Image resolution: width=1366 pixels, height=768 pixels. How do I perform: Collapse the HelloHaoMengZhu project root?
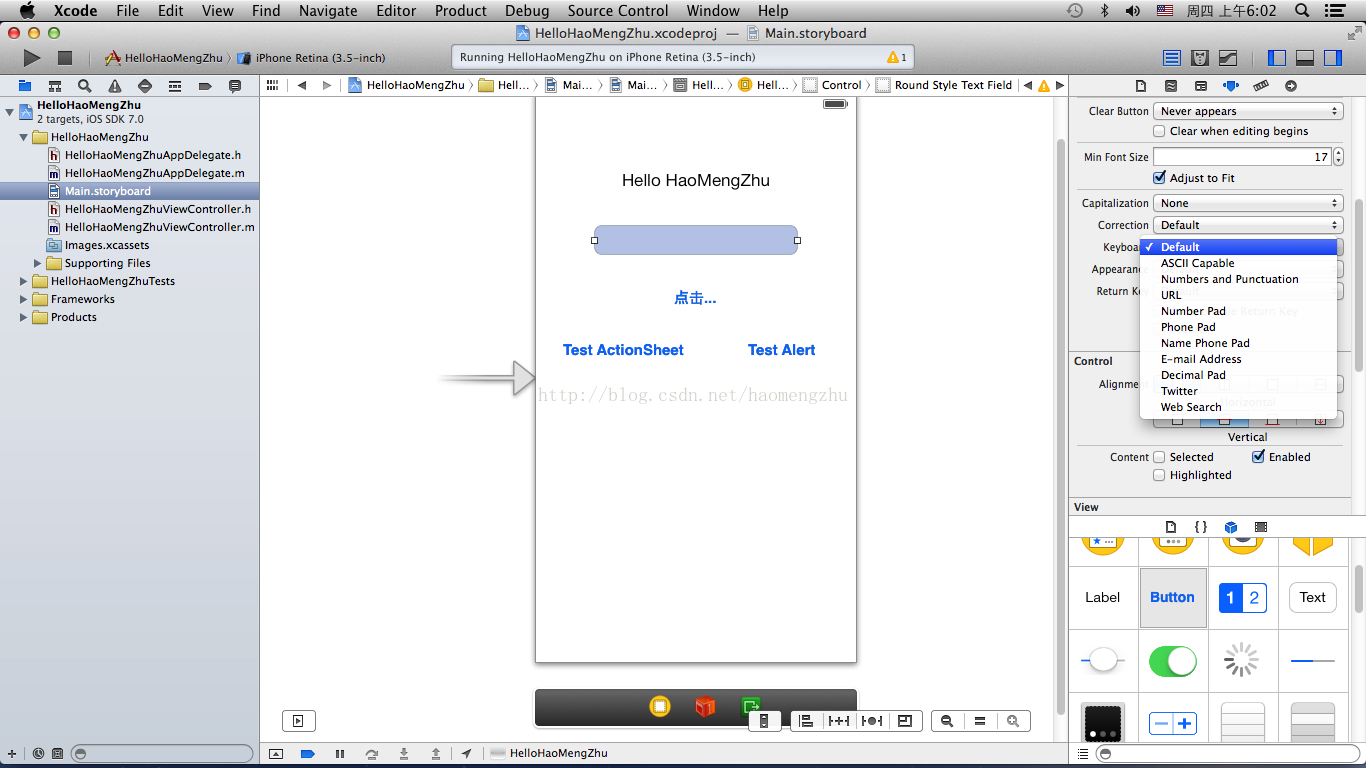click(10, 111)
